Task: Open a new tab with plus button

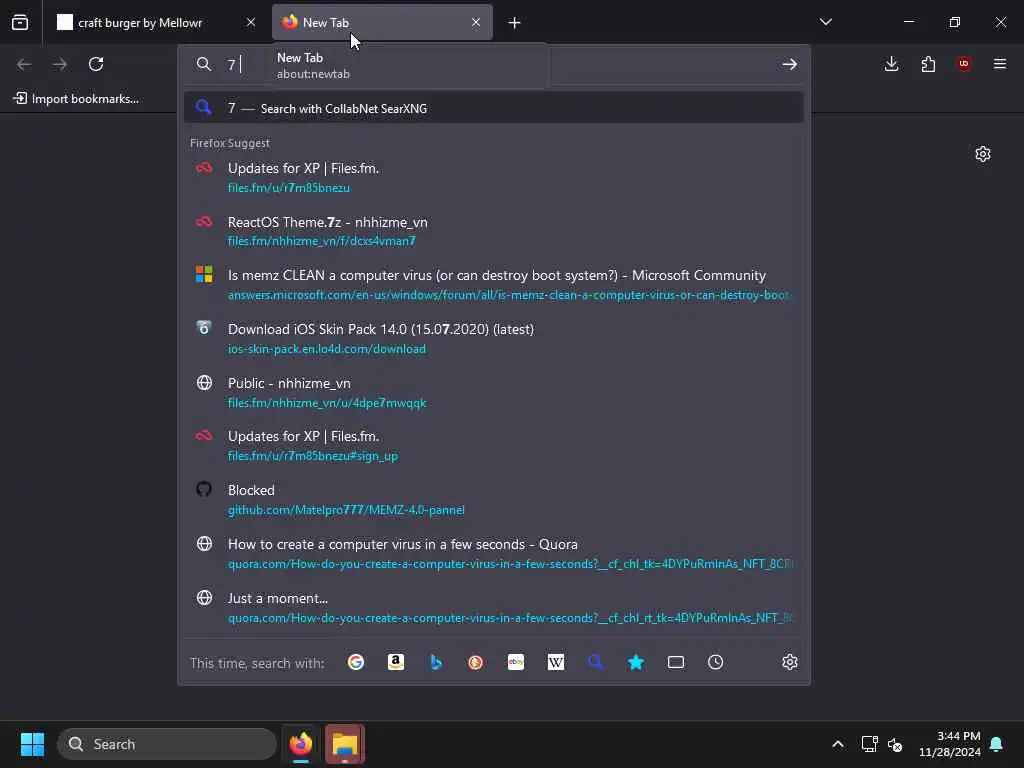Action: (515, 23)
